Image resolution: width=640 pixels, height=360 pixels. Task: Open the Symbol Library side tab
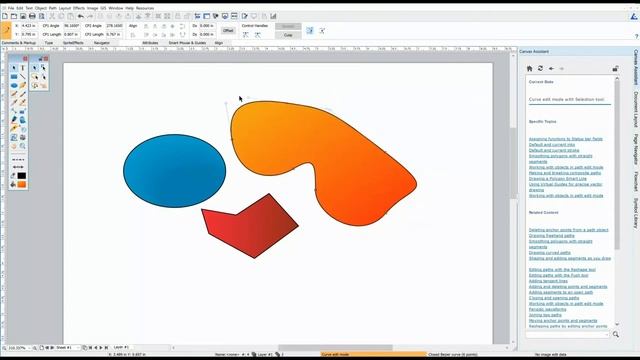coord(636,213)
